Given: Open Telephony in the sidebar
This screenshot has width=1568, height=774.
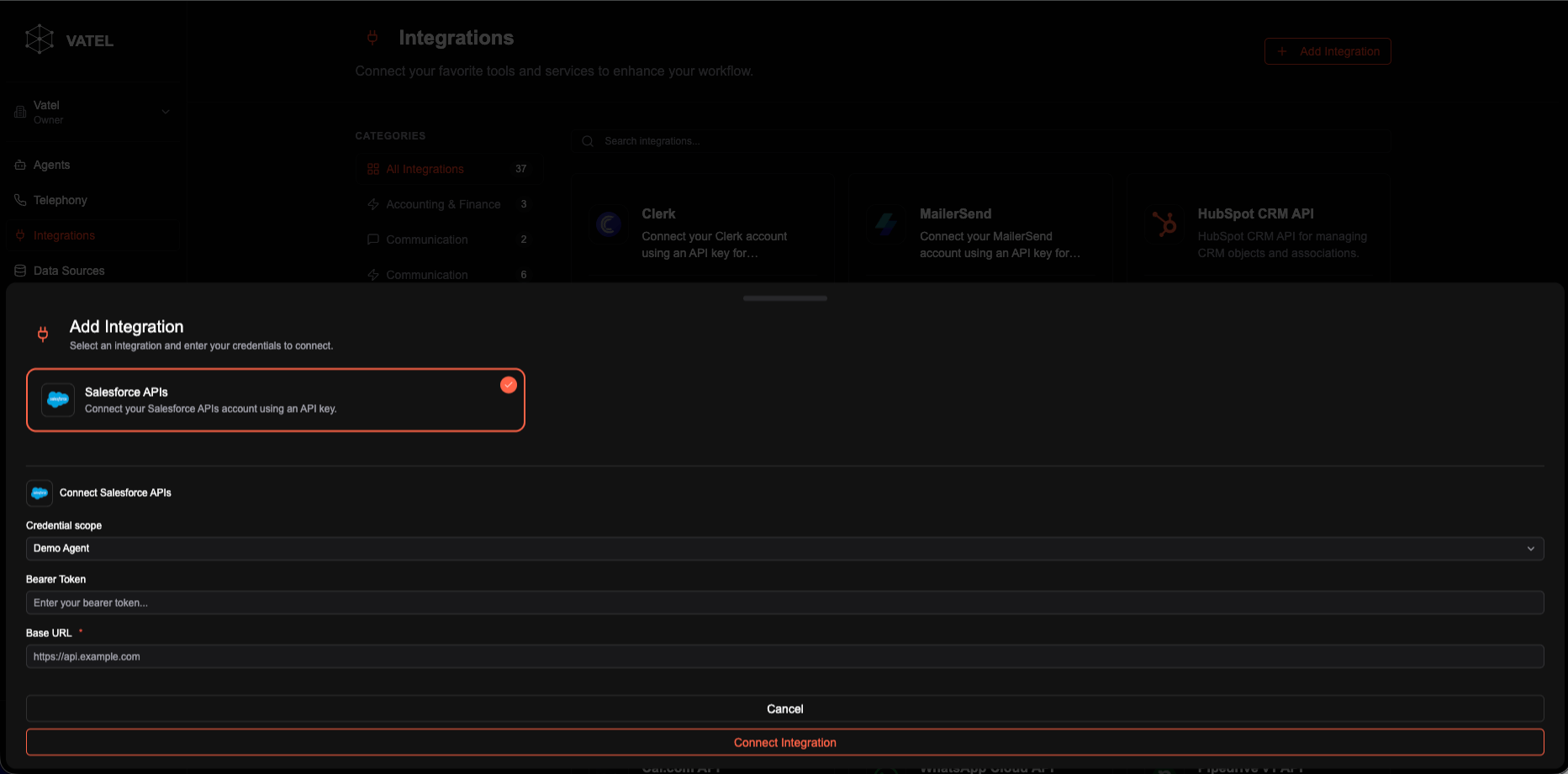Looking at the screenshot, I should point(92,200).
